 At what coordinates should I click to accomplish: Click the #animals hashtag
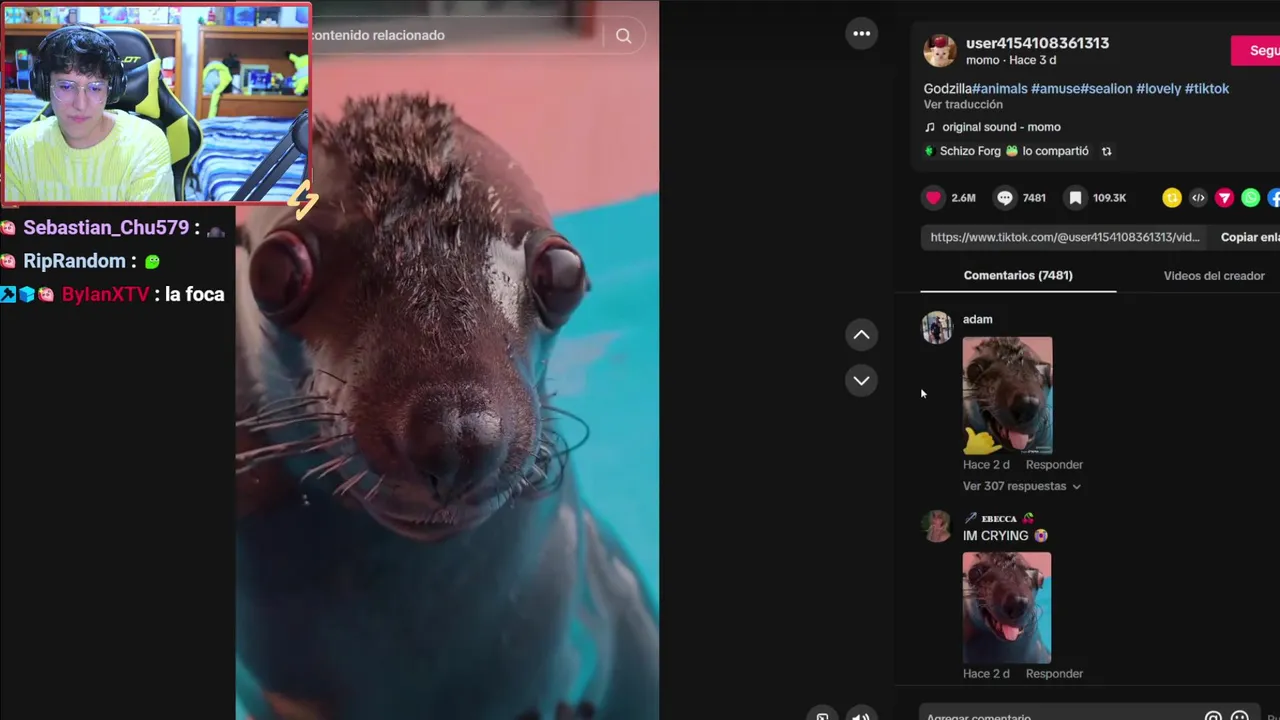1000,89
